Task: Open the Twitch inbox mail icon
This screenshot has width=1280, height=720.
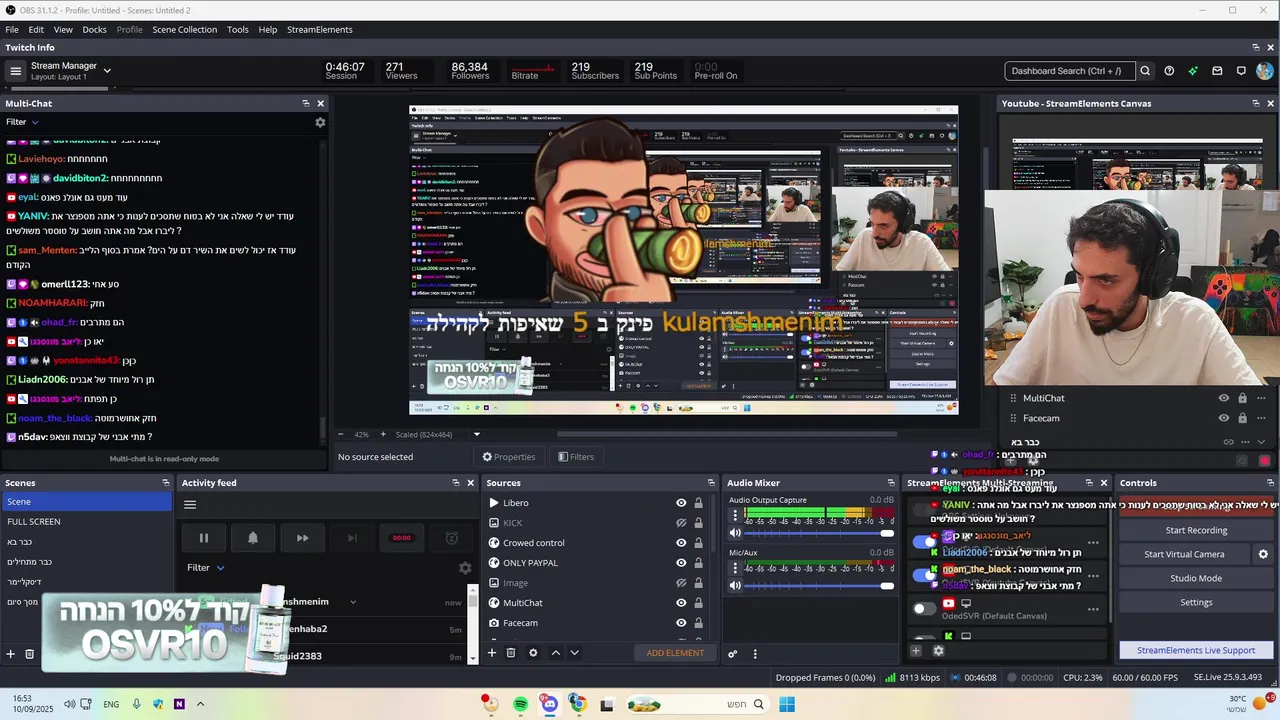Action: tap(1217, 71)
